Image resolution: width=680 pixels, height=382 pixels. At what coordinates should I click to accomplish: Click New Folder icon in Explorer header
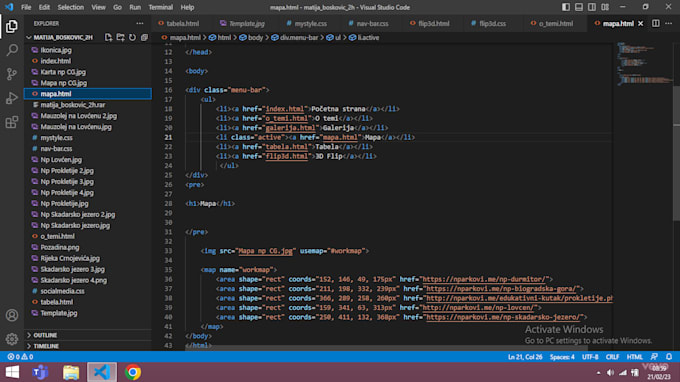click(121, 37)
